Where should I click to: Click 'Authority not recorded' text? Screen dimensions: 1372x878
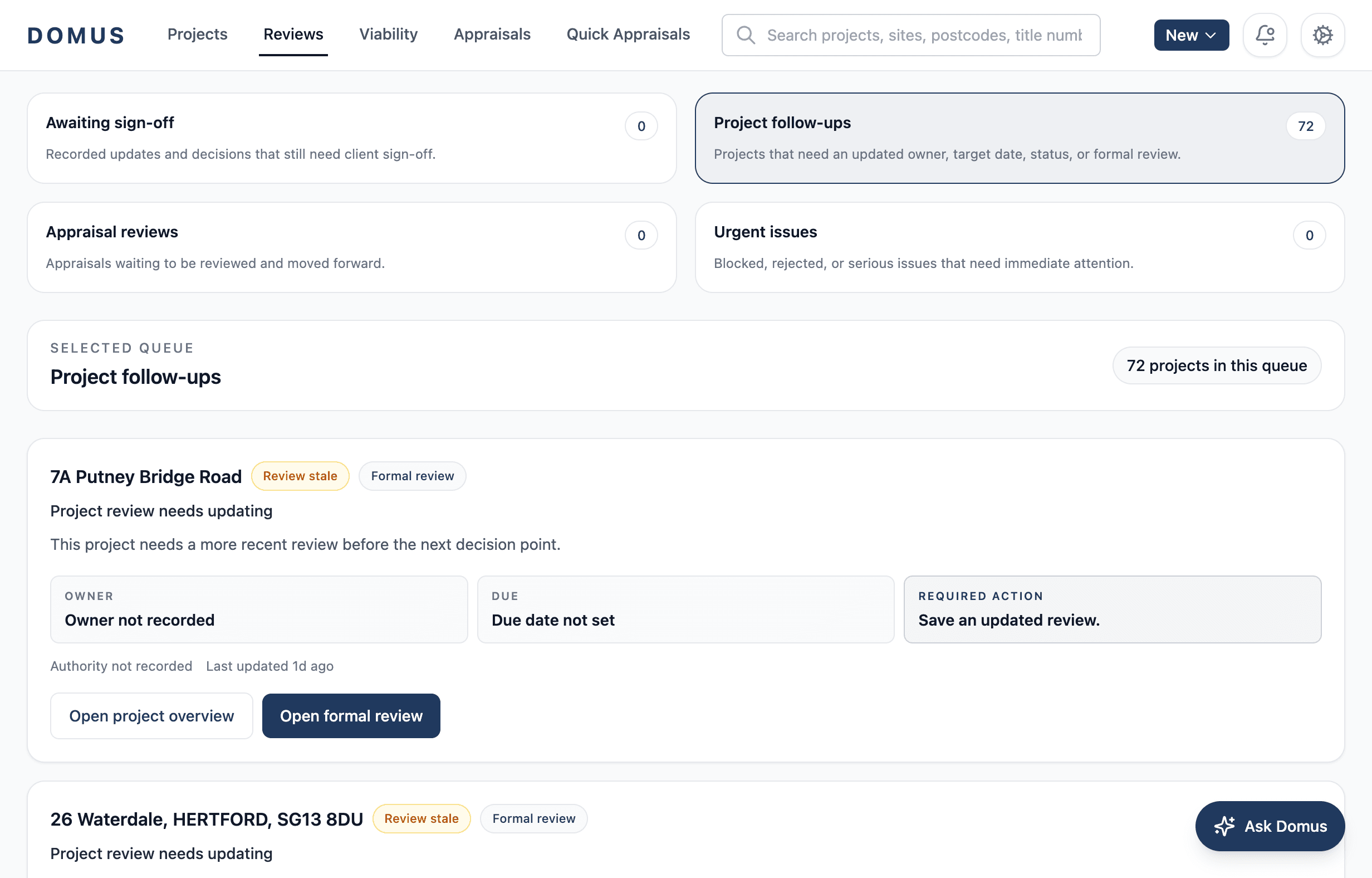(121, 666)
